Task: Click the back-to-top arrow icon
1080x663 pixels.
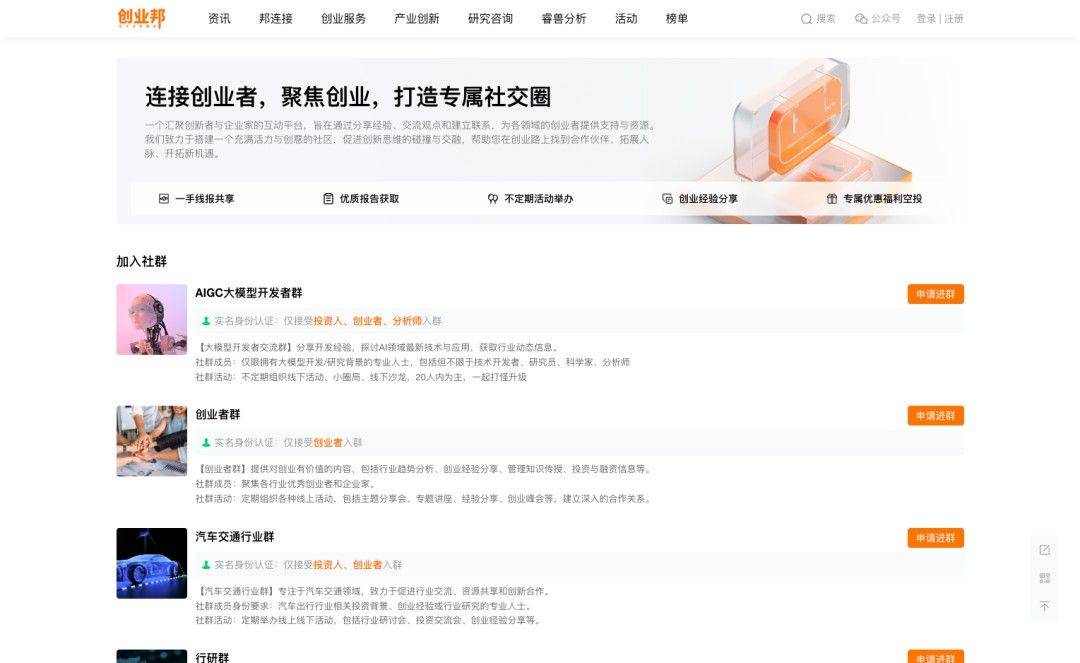Action: pyautogui.click(x=1044, y=606)
